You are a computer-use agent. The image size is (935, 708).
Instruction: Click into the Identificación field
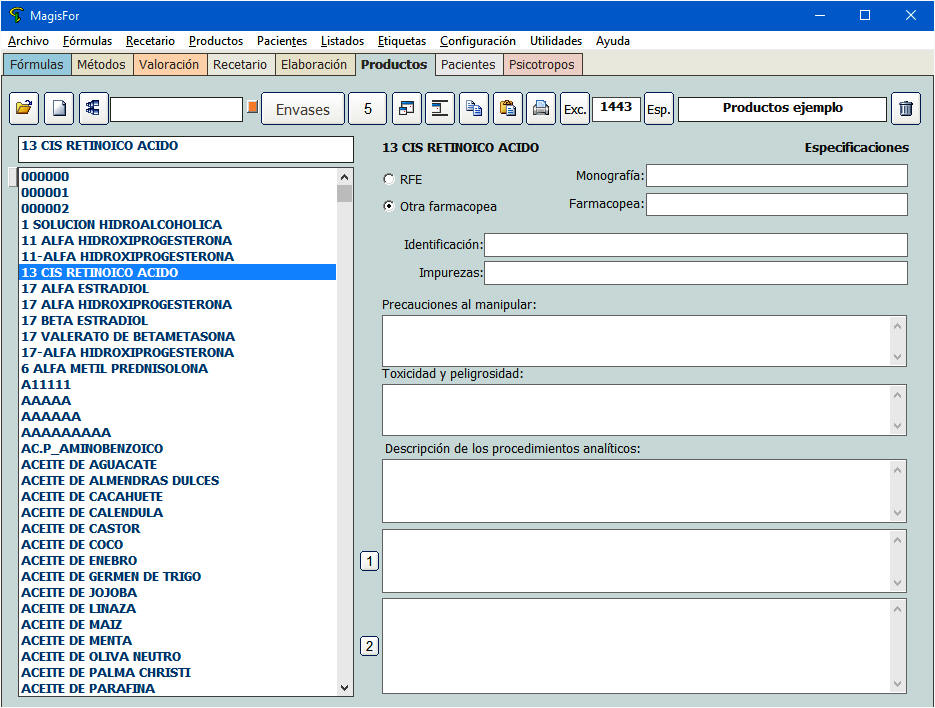pyautogui.click(x=696, y=245)
